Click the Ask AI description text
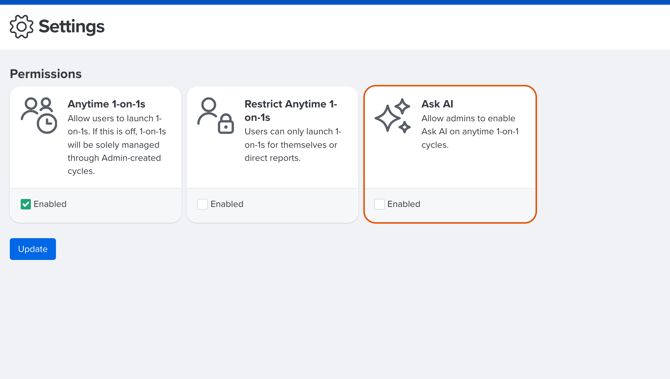 click(470, 132)
